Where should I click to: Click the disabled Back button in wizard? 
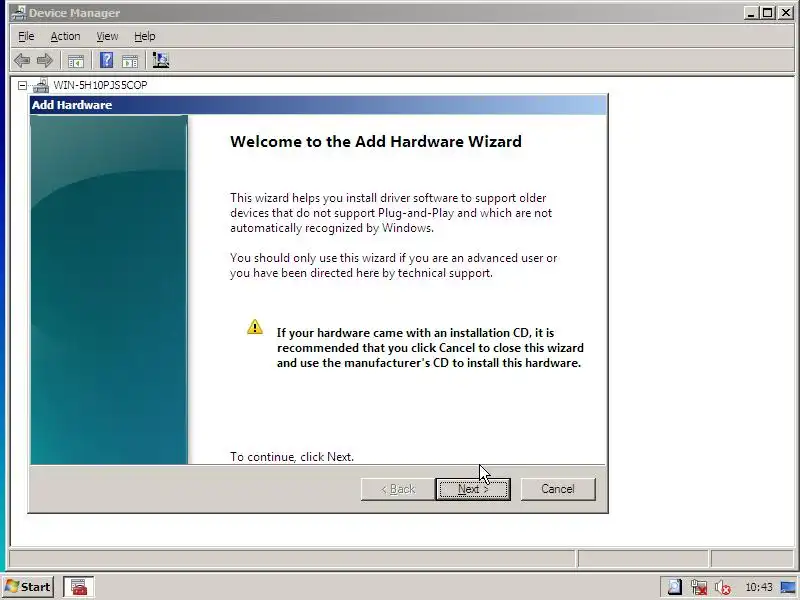tap(398, 489)
